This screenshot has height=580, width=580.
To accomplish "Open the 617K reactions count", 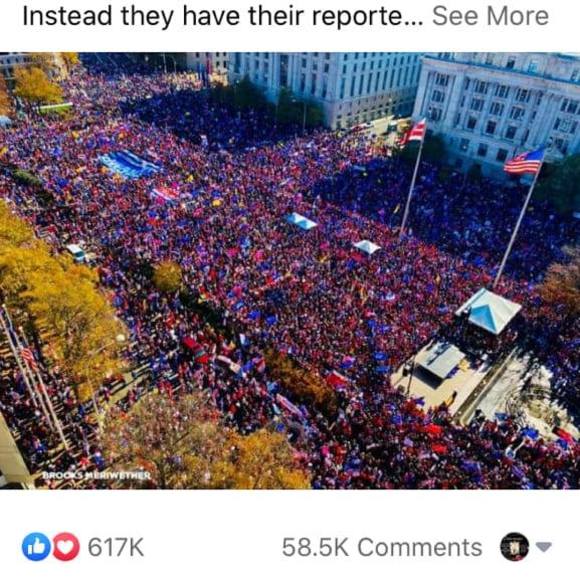I will (116, 547).
